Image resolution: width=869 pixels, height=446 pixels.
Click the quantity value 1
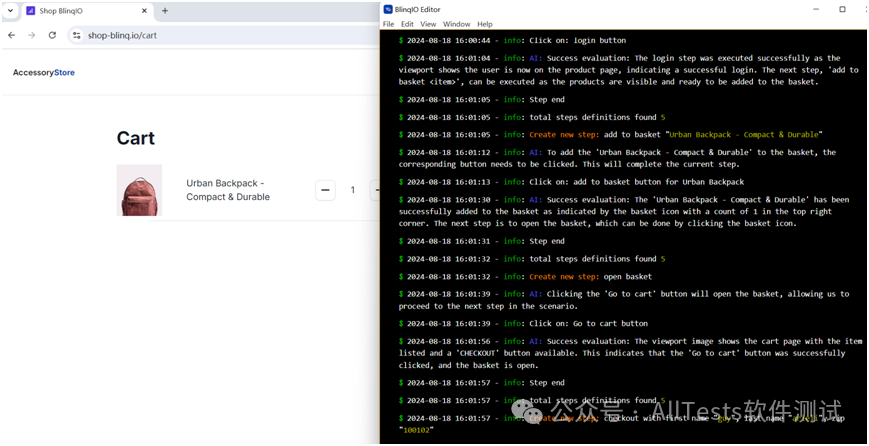point(352,190)
